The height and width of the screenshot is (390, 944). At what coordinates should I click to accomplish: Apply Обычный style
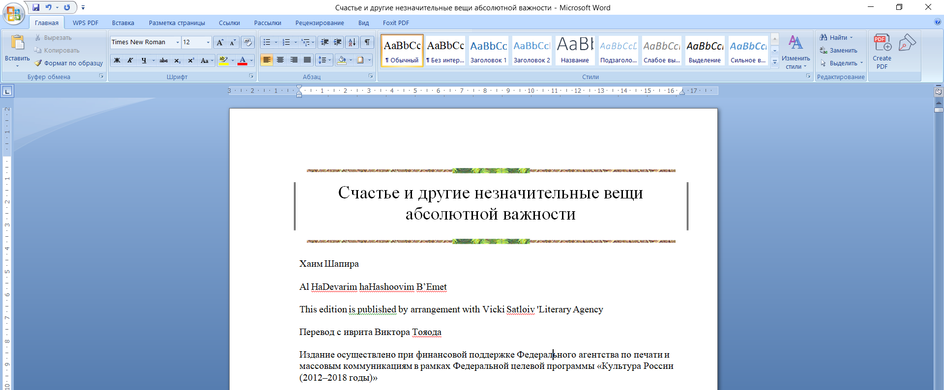pyautogui.click(x=402, y=51)
